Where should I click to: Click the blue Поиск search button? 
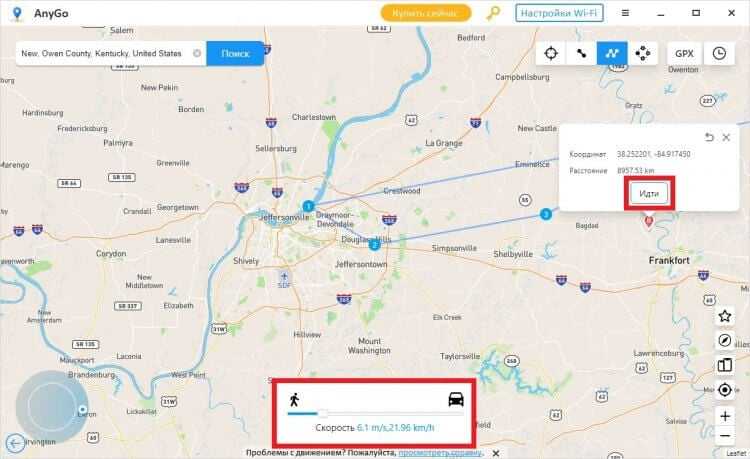tap(235, 54)
